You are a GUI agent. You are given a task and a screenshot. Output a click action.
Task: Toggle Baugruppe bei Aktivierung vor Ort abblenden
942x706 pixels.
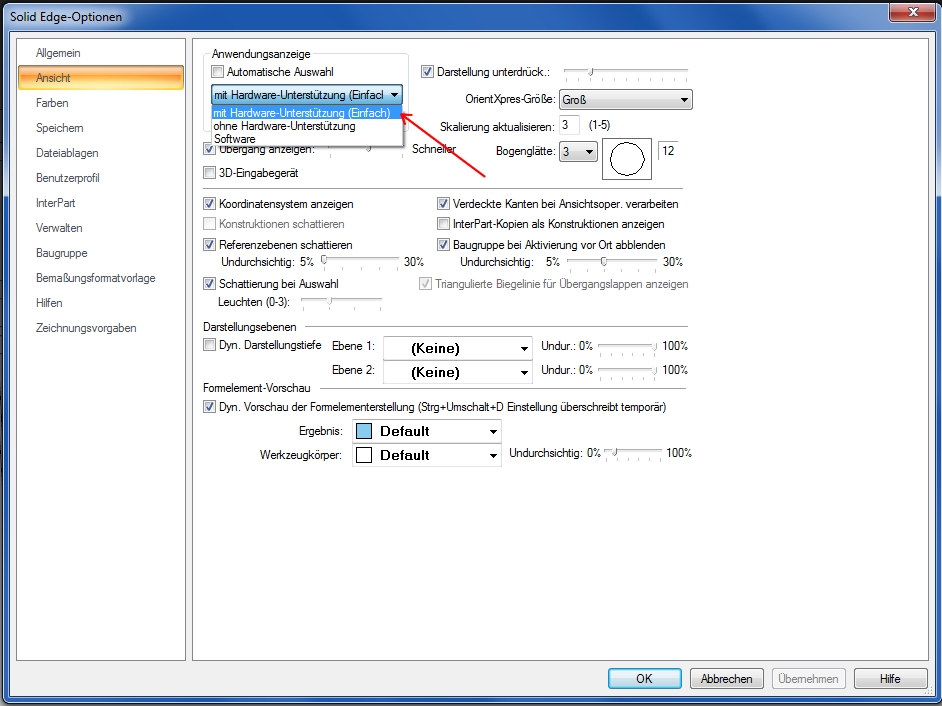pyautogui.click(x=443, y=245)
